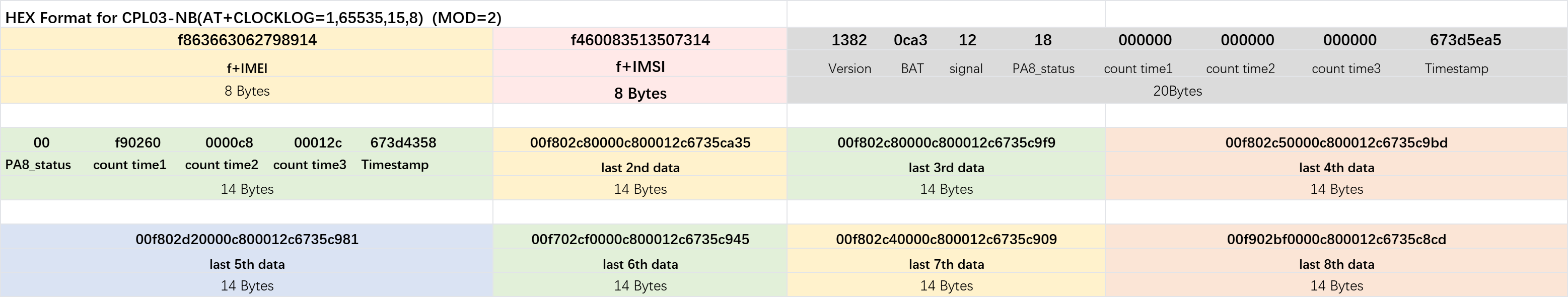Select hex value ending in 6735c909
Screen dimensions: 1568x297
pos(946,239)
